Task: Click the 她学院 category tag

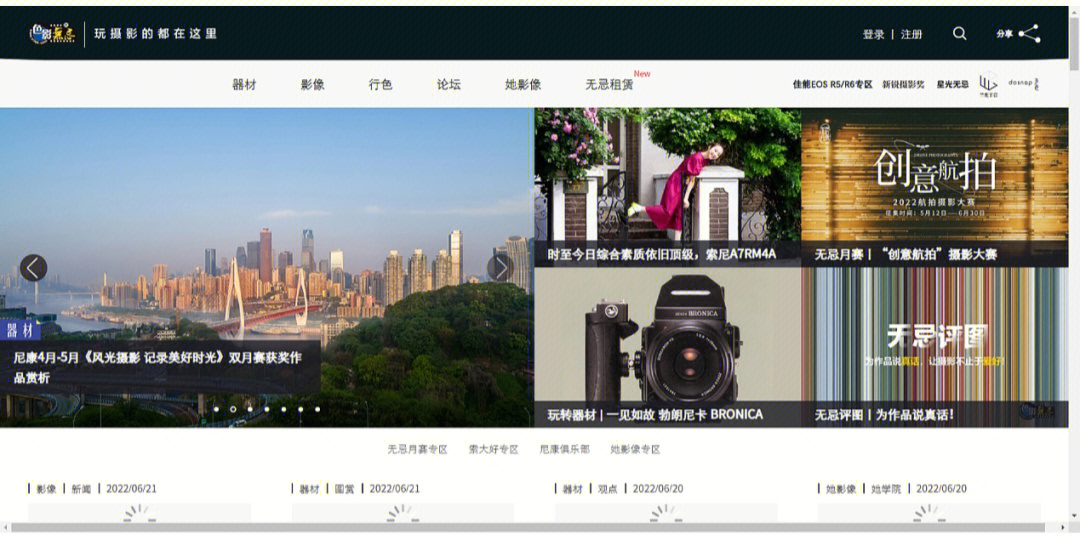Action: (886, 489)
